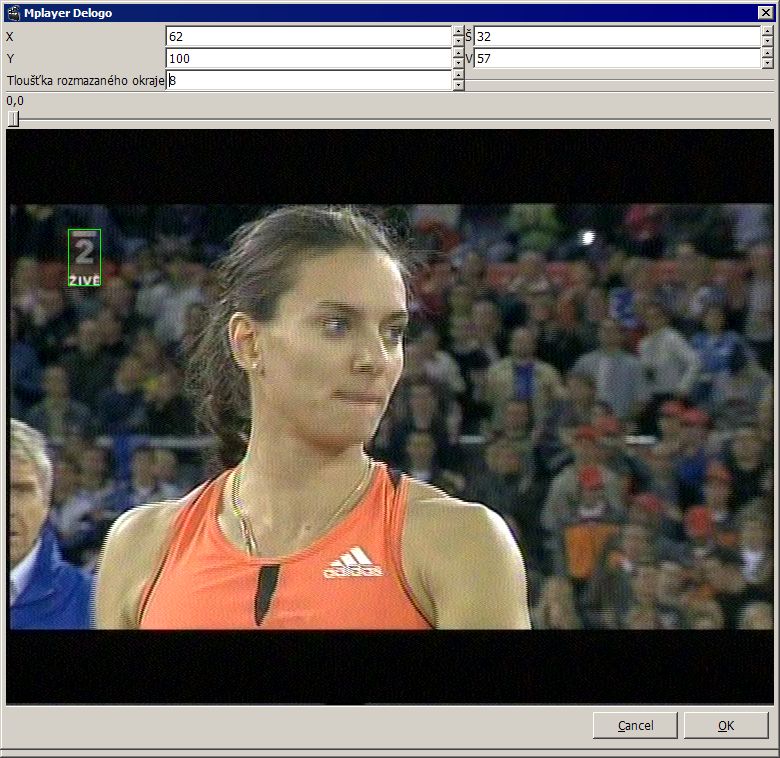
Task: Click the Tloušťka rozmazaného okraje field
Action: tap(308, 80)
